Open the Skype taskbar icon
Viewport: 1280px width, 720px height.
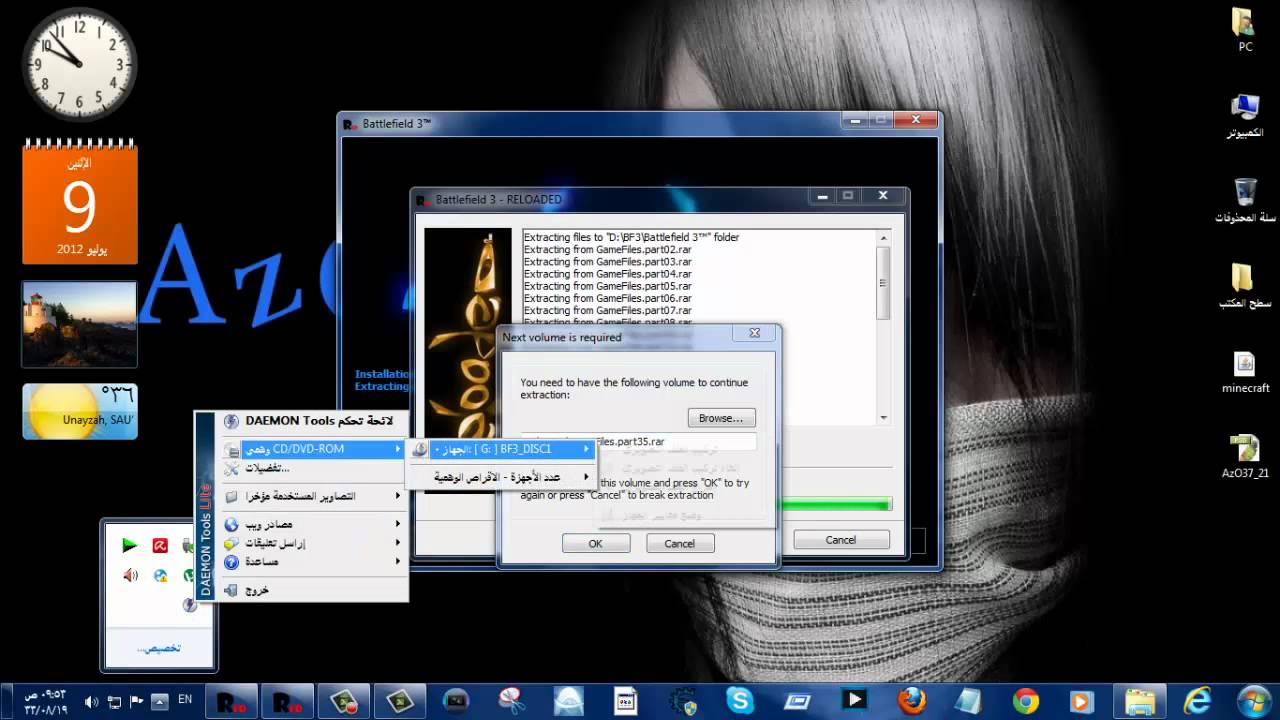[x=740, y=700]
